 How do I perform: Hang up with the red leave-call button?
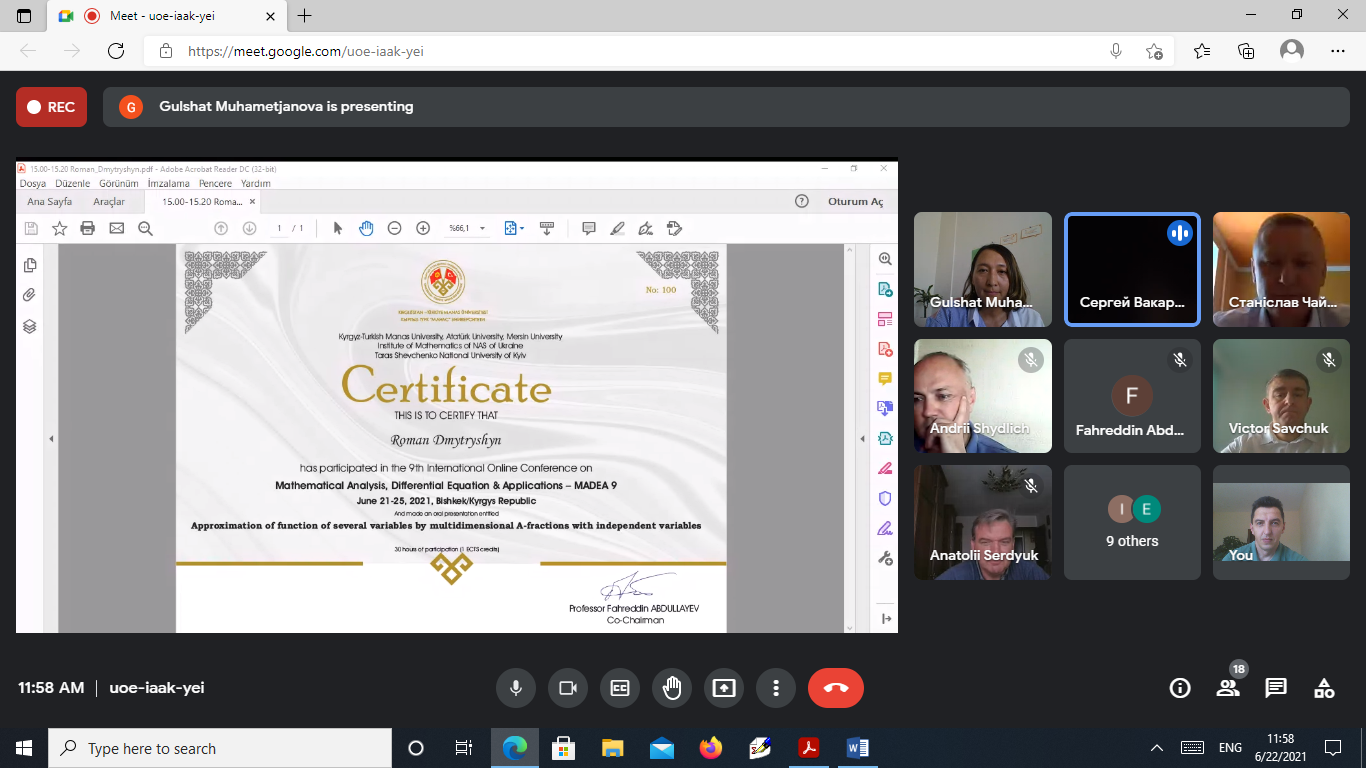[836, 688]
